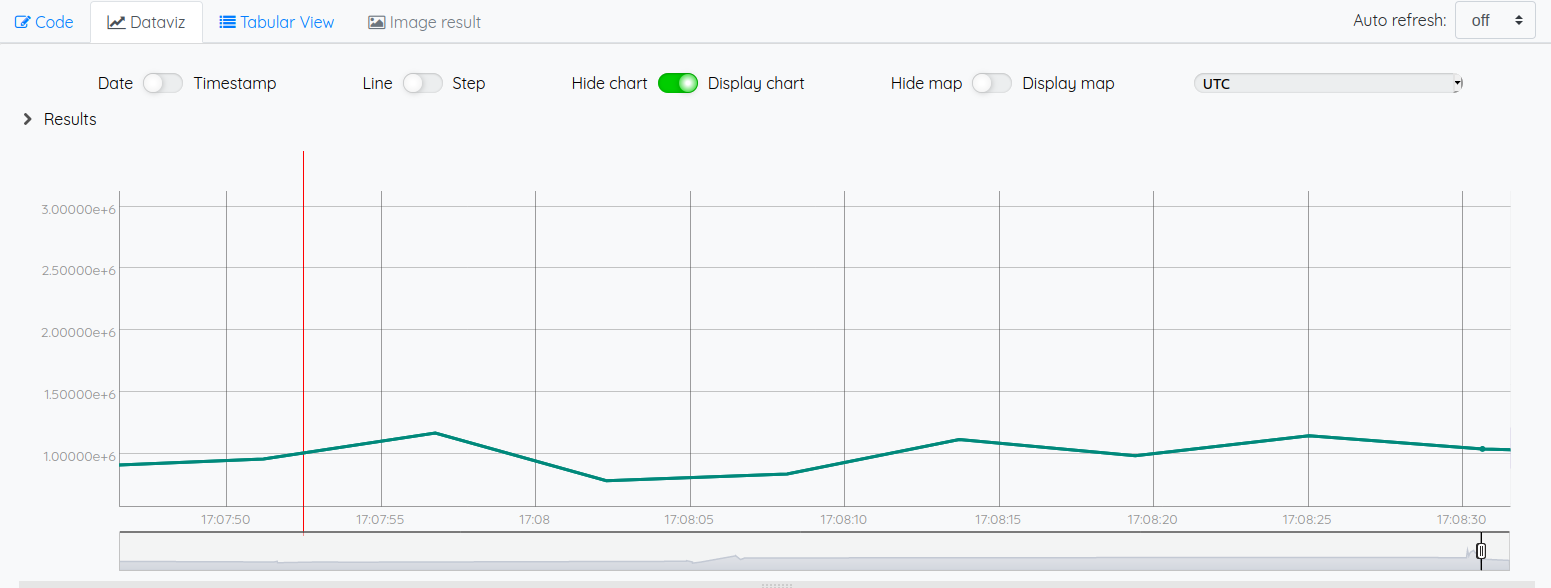Expand the Results section chevron
This screenshot has width=1551, height=588.
coord(27,119)
